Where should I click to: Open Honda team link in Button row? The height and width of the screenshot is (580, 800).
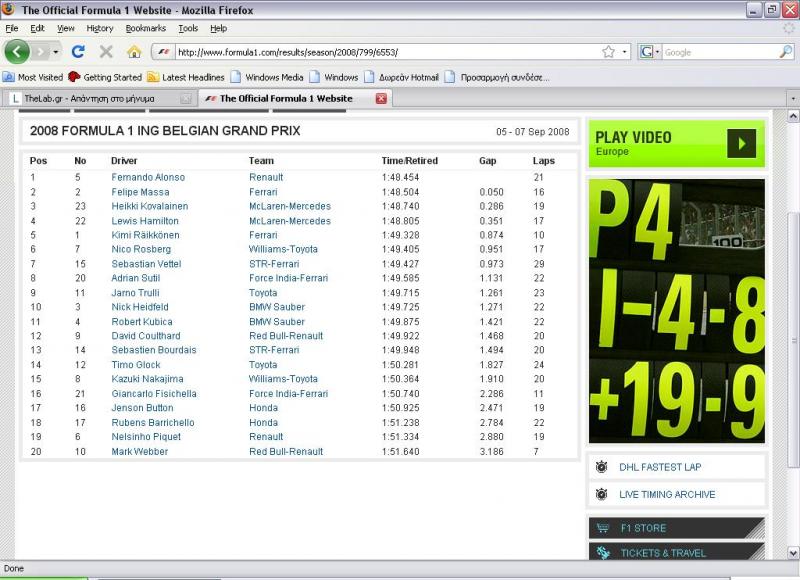263,408
